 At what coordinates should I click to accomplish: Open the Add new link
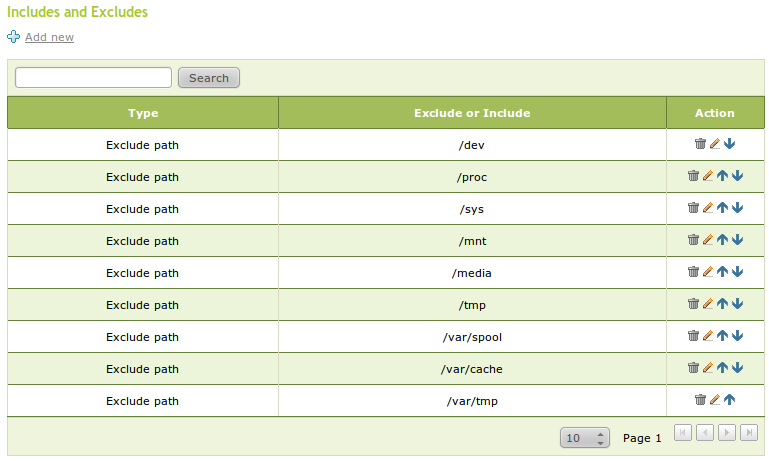pos(49,38)
